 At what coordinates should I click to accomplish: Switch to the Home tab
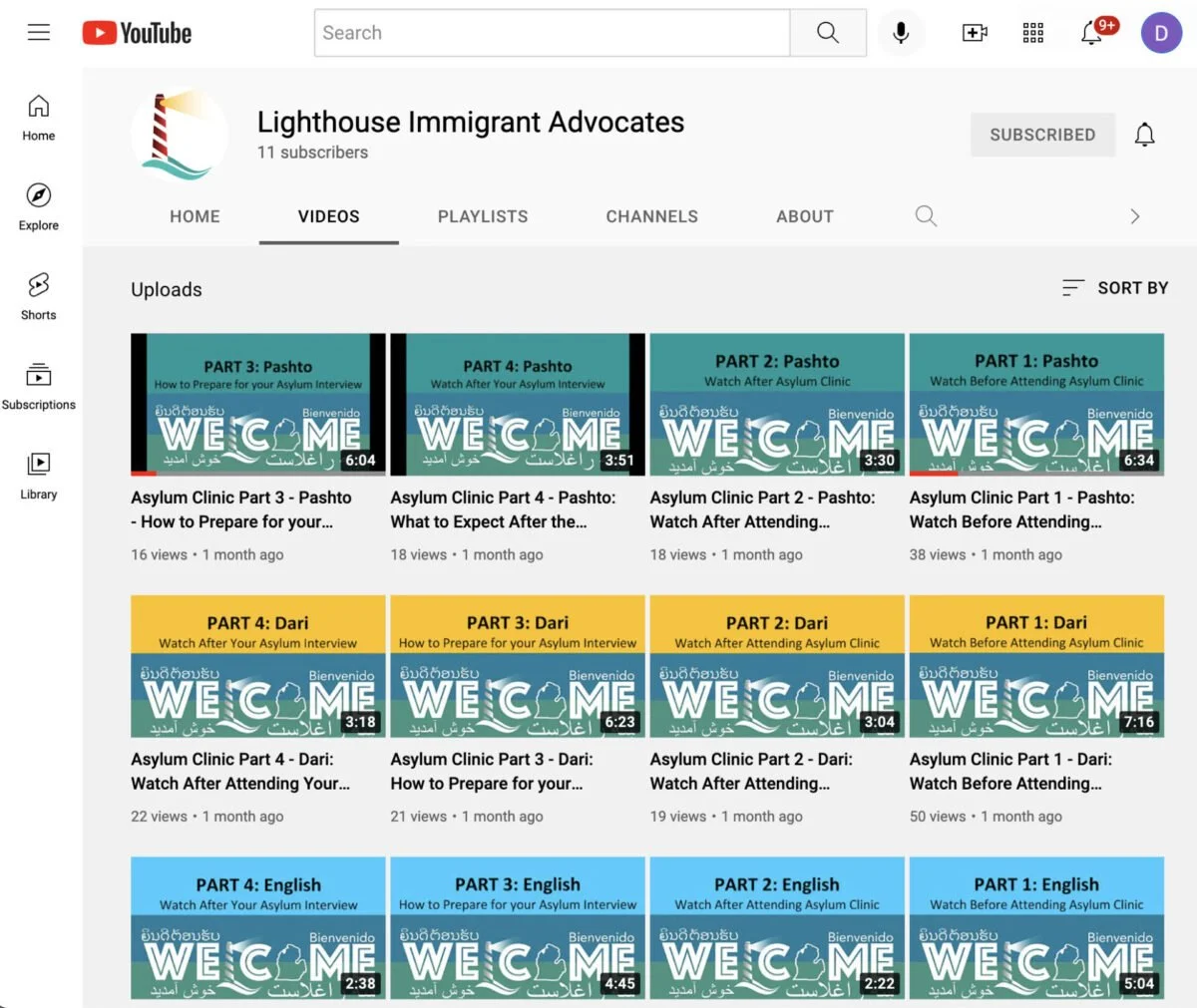coord(195,216)
